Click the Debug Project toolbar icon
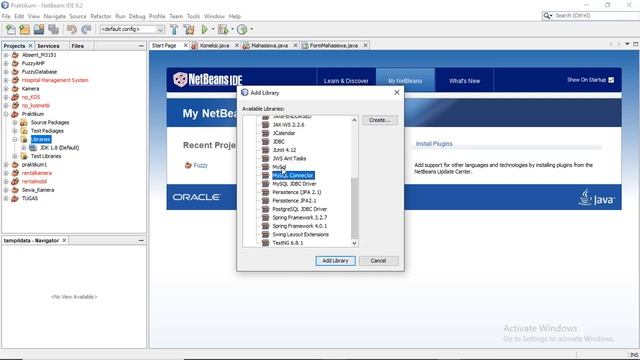This screenshot has height=360, width=640. [223, 29]
